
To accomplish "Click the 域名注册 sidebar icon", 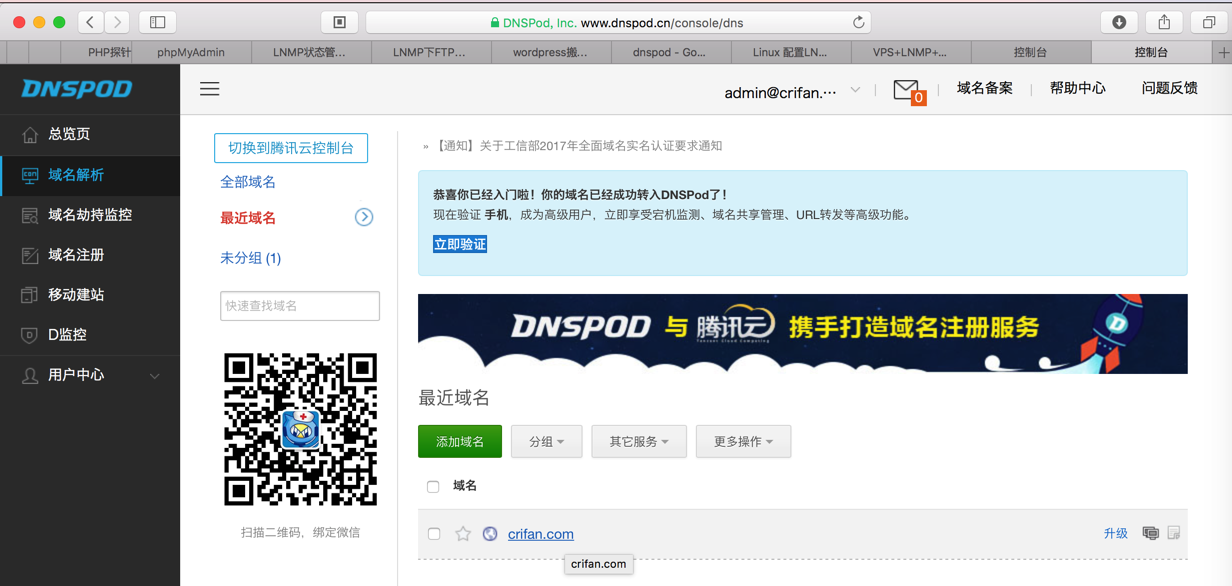I will [30, 255].
